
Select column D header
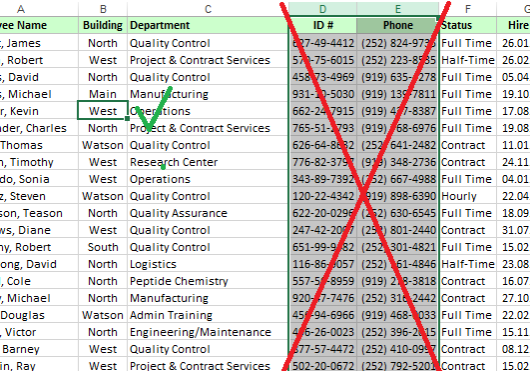(322, 8)
